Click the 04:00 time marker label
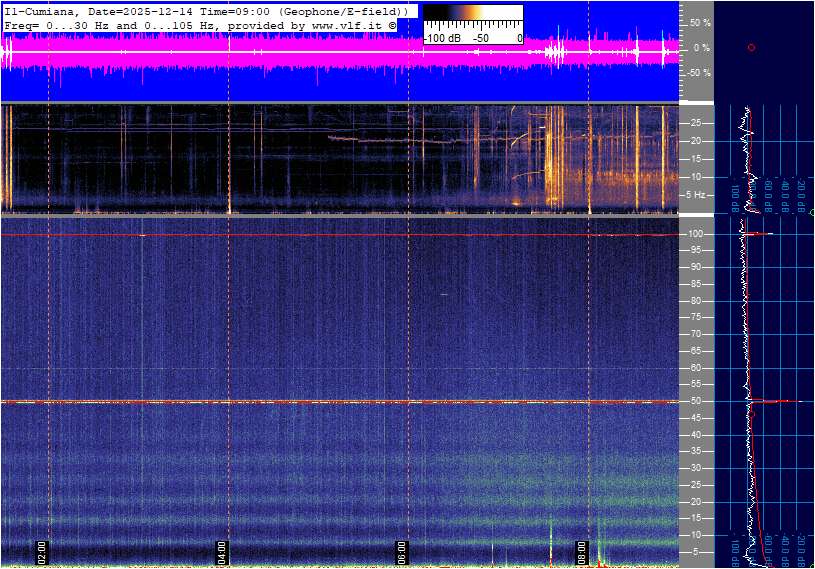The image size is (815, 569). [222, 551]
